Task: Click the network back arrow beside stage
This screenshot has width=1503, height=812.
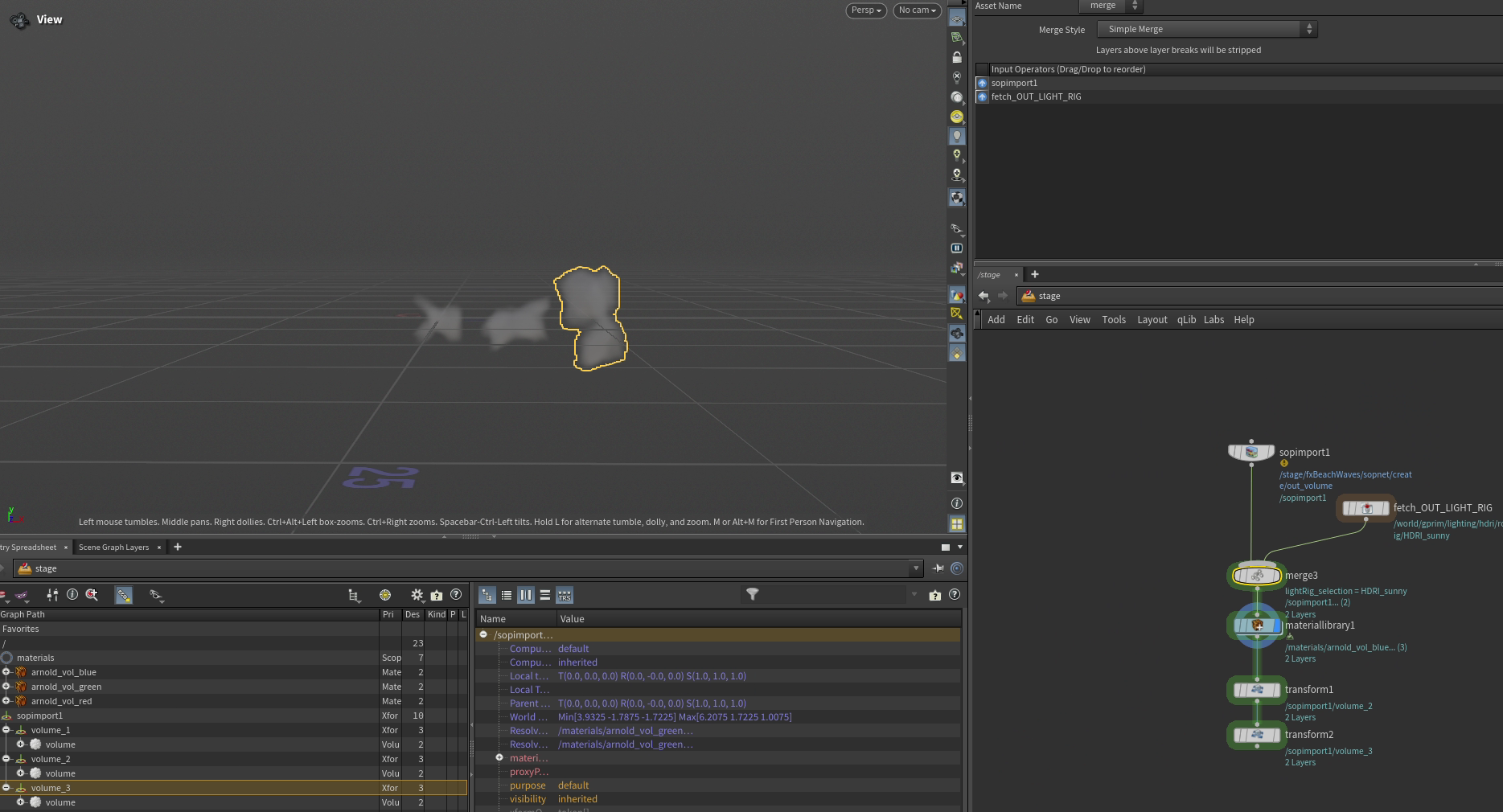Action: tap(984, 296)
